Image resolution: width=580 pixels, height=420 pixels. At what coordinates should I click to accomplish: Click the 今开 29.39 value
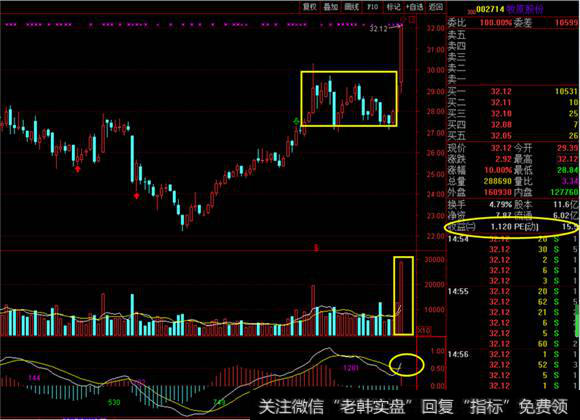(x=567, y=148)
